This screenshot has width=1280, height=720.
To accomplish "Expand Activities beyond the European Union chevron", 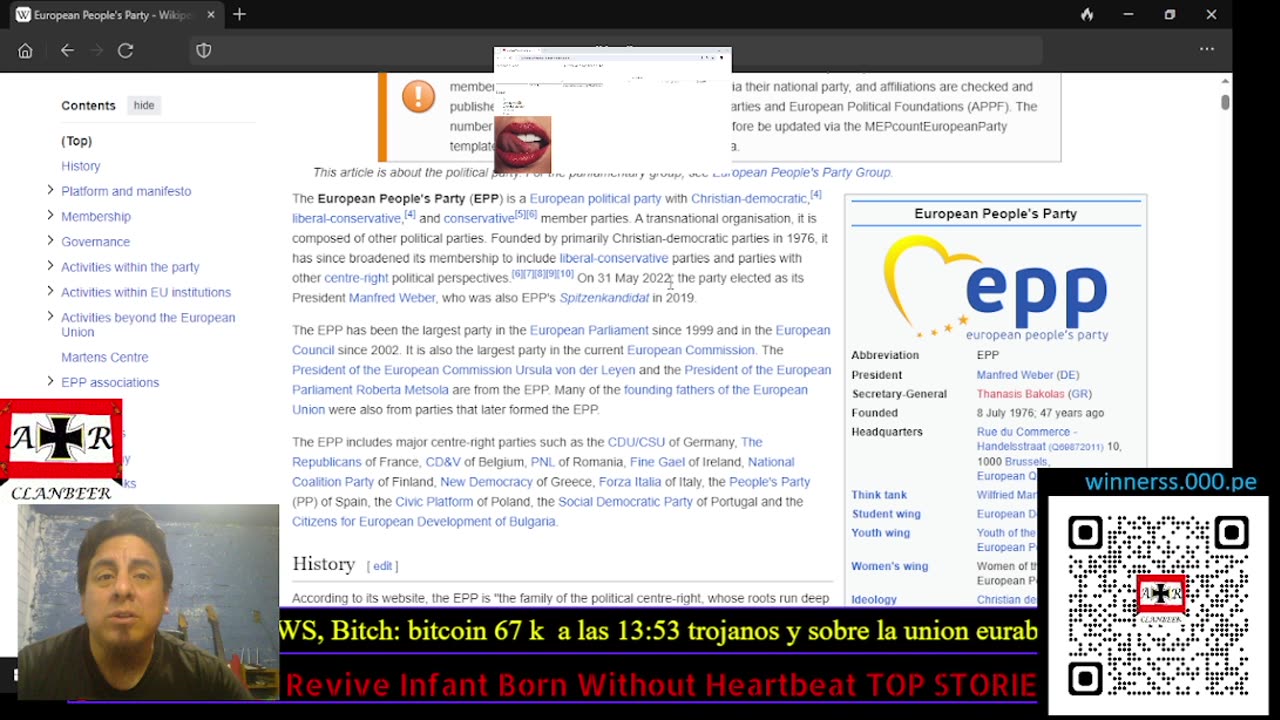I will click(50, 316).
